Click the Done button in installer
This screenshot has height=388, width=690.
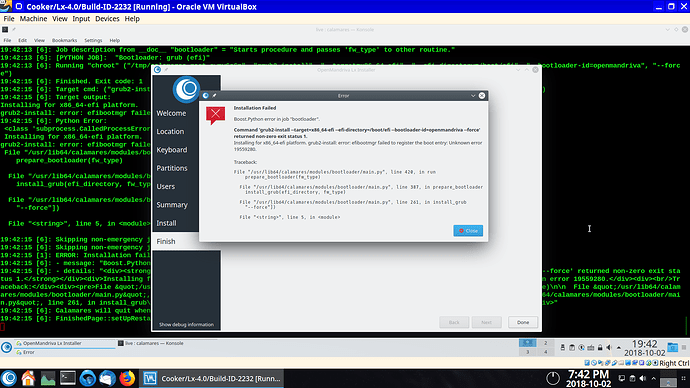[x=523, y=322]
